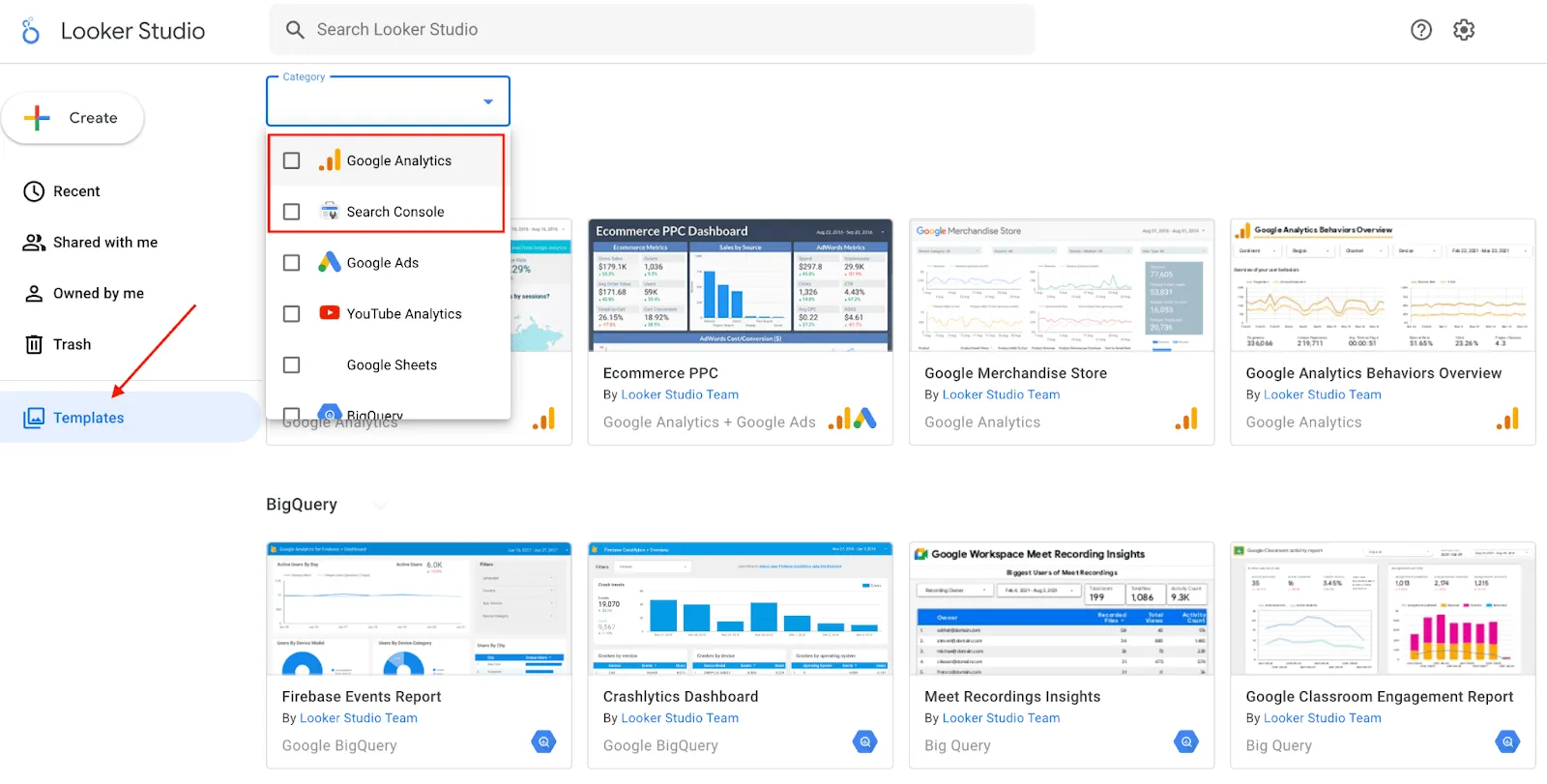Viewport: 1547px width, 784px height.
Task: Open the Help question mark icon
Action: click(1421, 30)
